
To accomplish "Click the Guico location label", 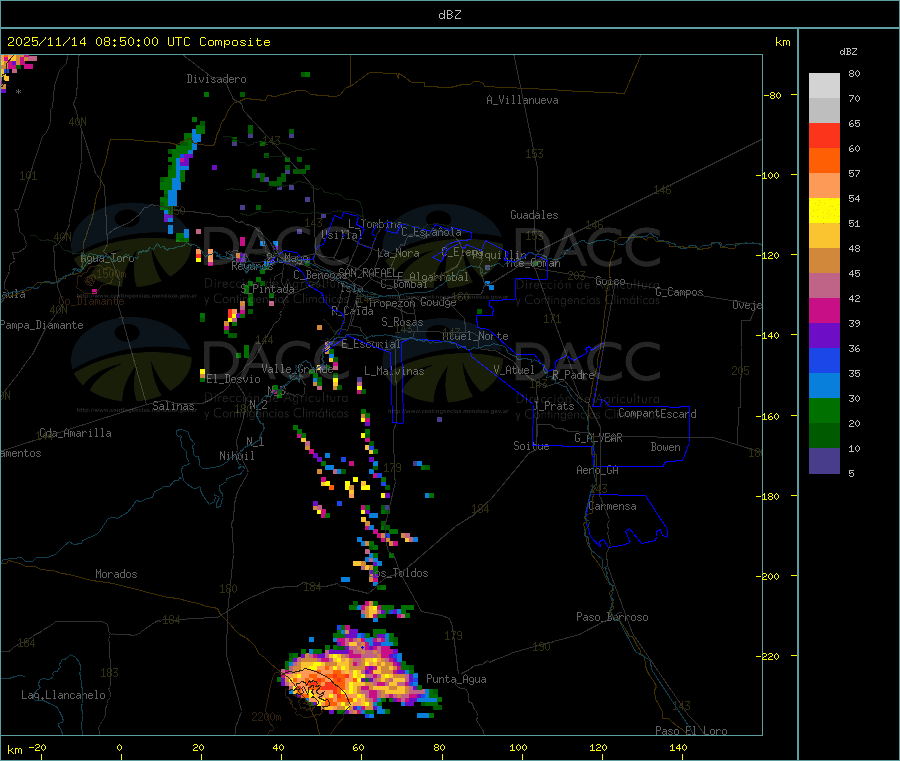I will (x=610, y=281).
